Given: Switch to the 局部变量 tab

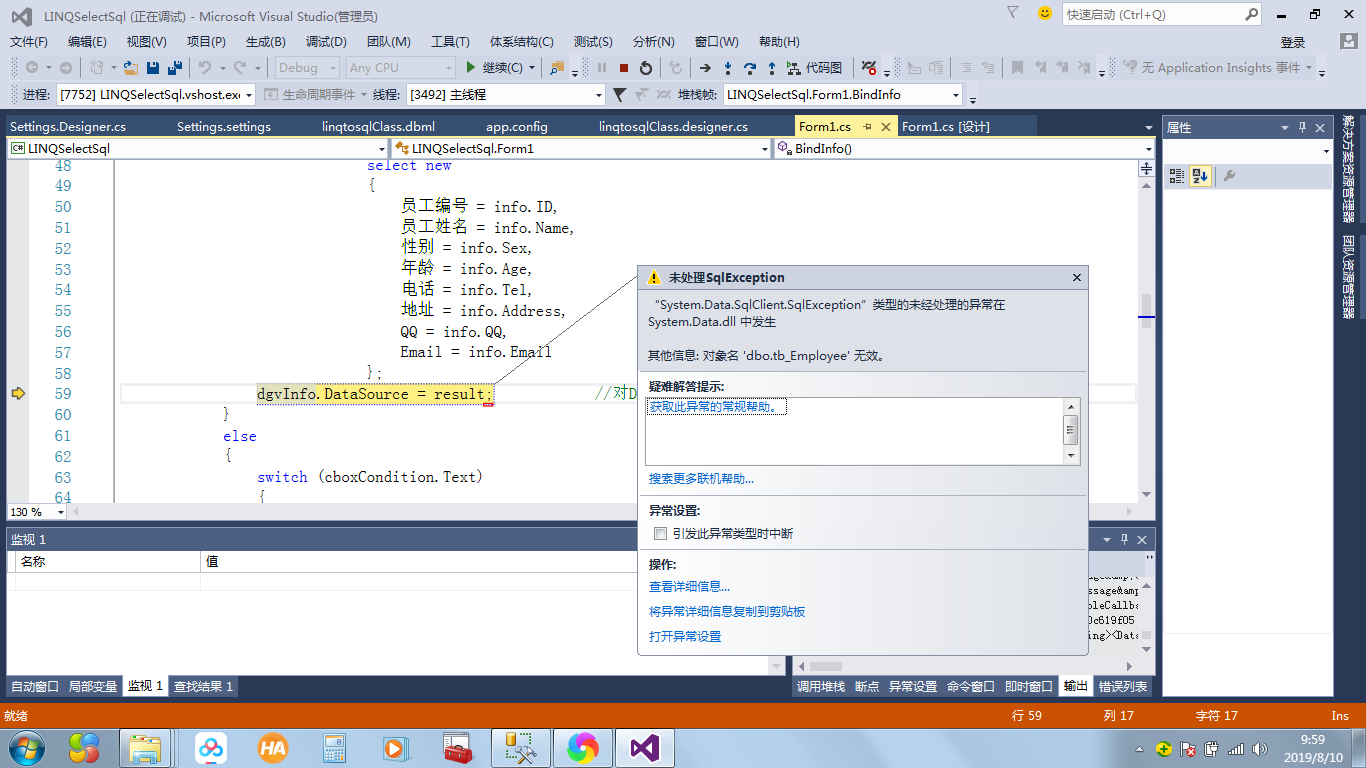Looking at the screenshot, I should (93, 686).
